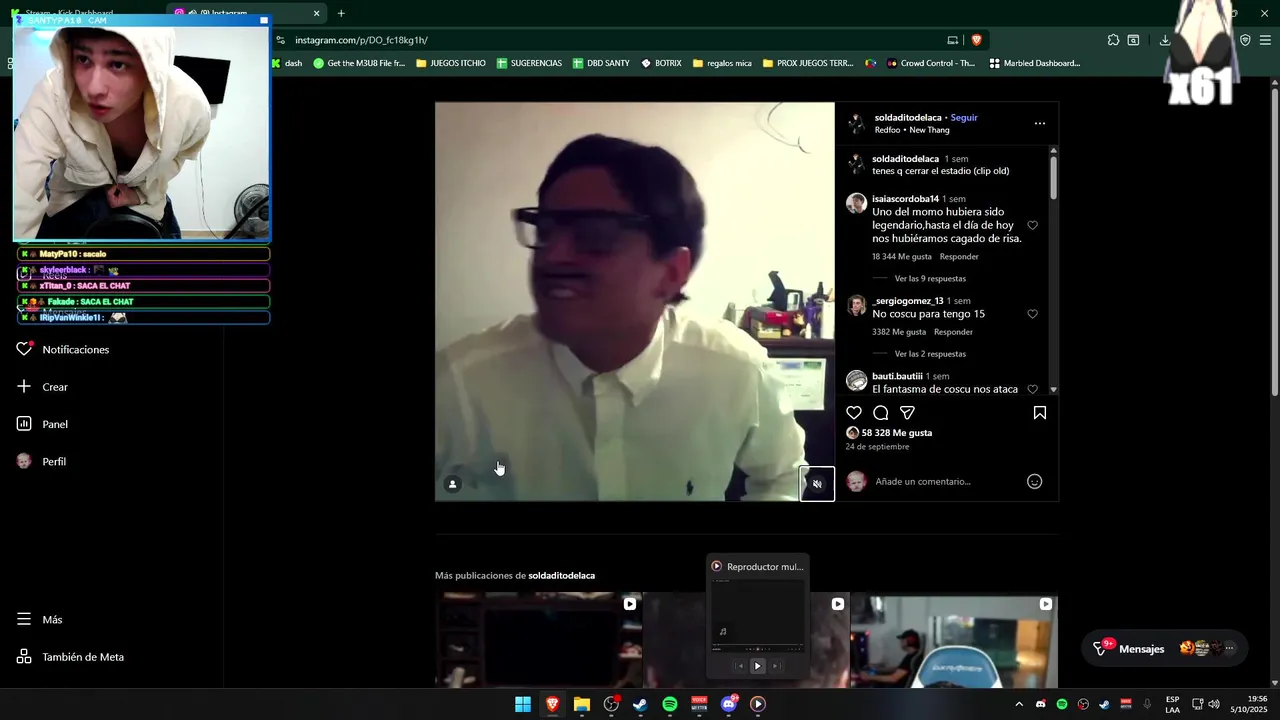Save the post with the bookmark icon

tap(1040, 413)
